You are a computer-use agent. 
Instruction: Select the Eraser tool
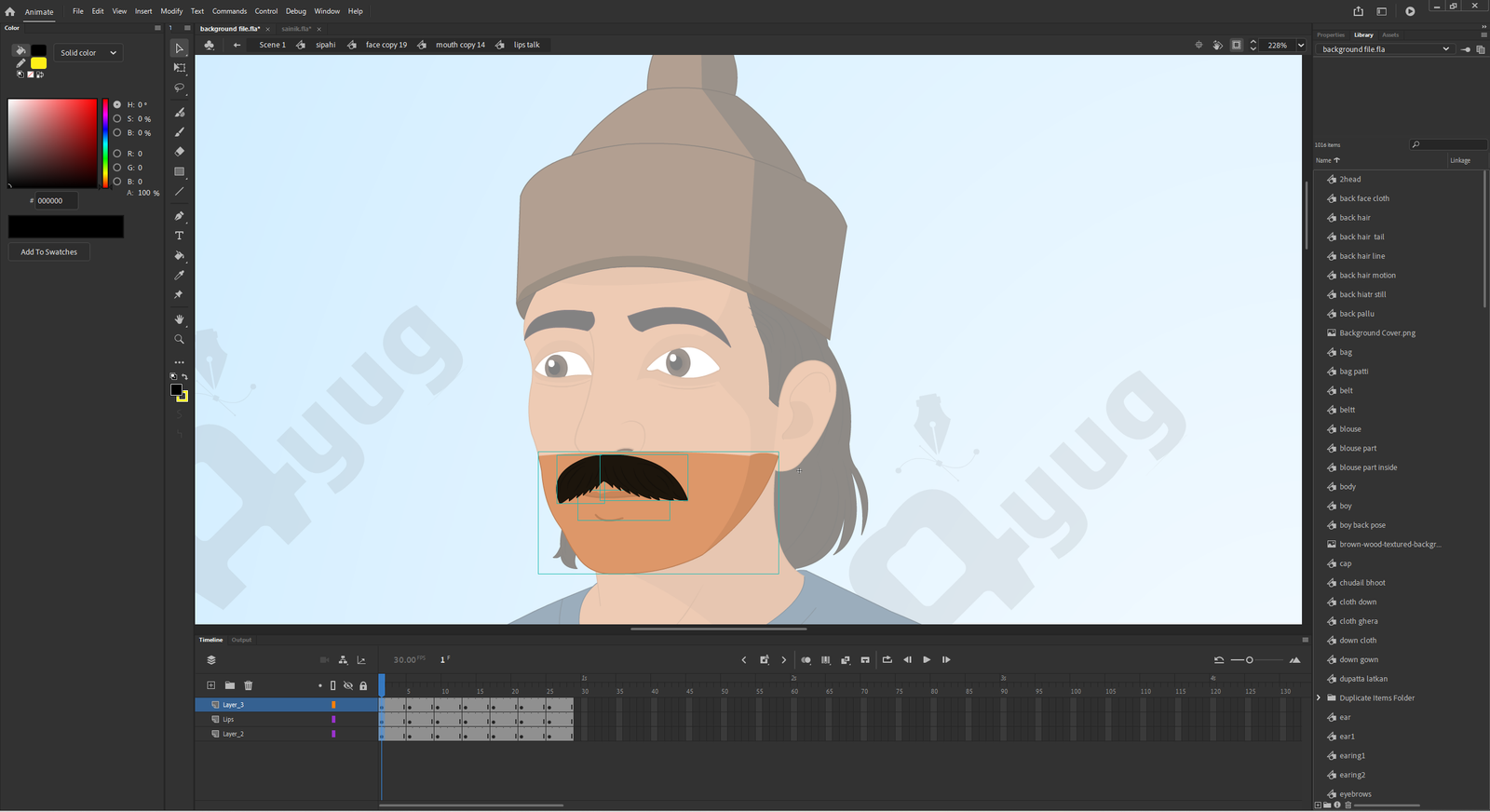pyautogui.click(x=180, y=152)
